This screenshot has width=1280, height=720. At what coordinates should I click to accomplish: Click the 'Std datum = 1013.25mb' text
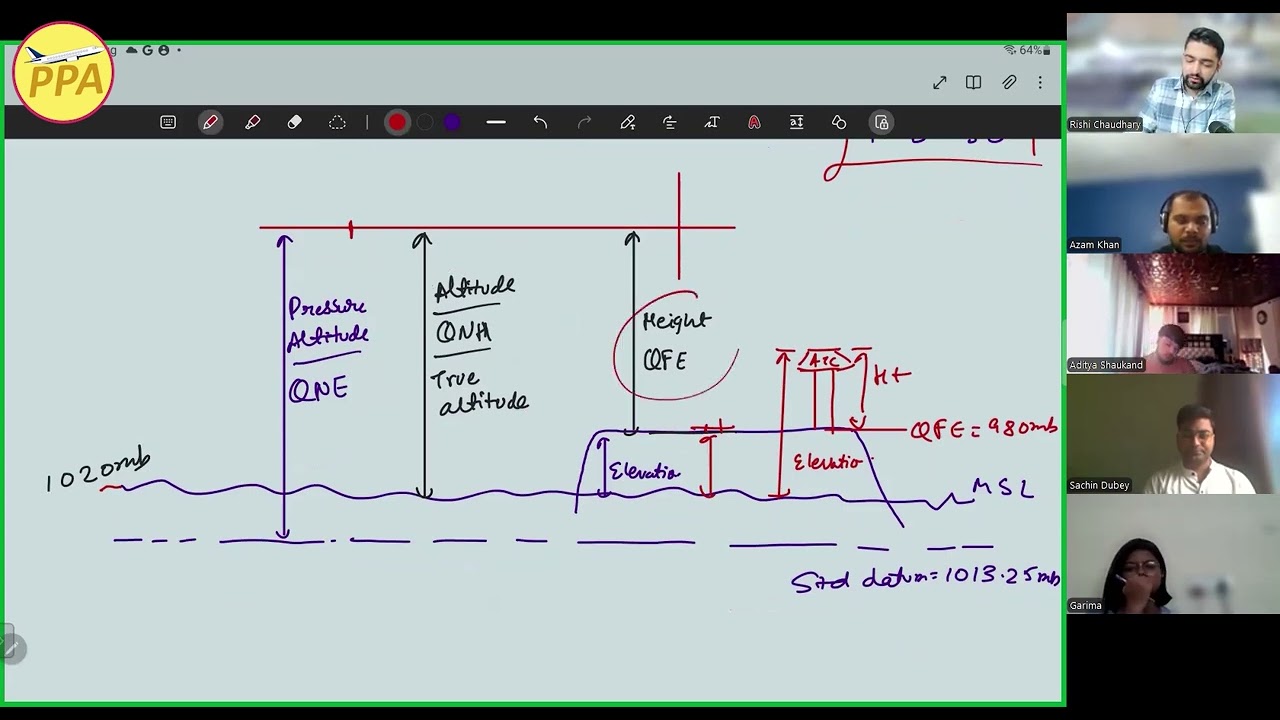tap(925, 579)
